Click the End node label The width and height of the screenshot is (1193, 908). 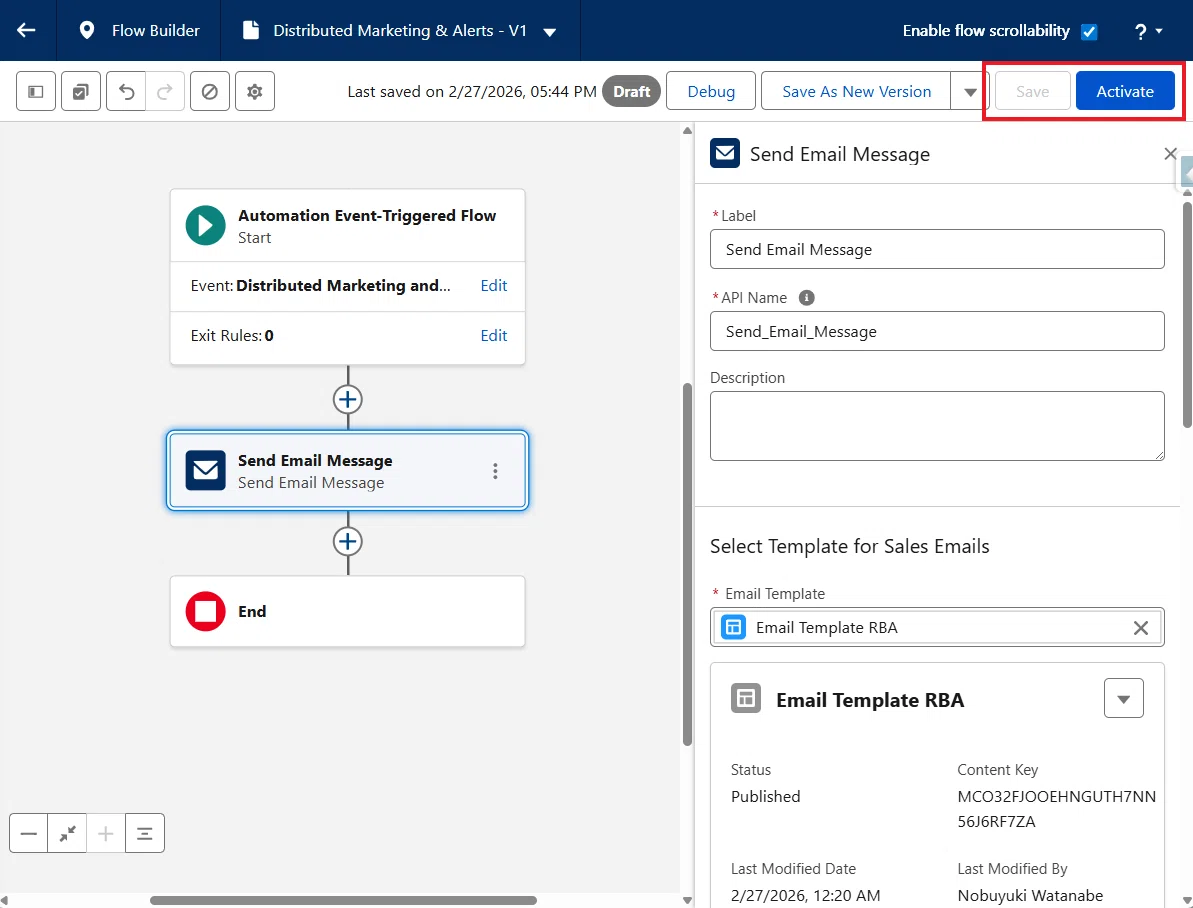point(252,612)
